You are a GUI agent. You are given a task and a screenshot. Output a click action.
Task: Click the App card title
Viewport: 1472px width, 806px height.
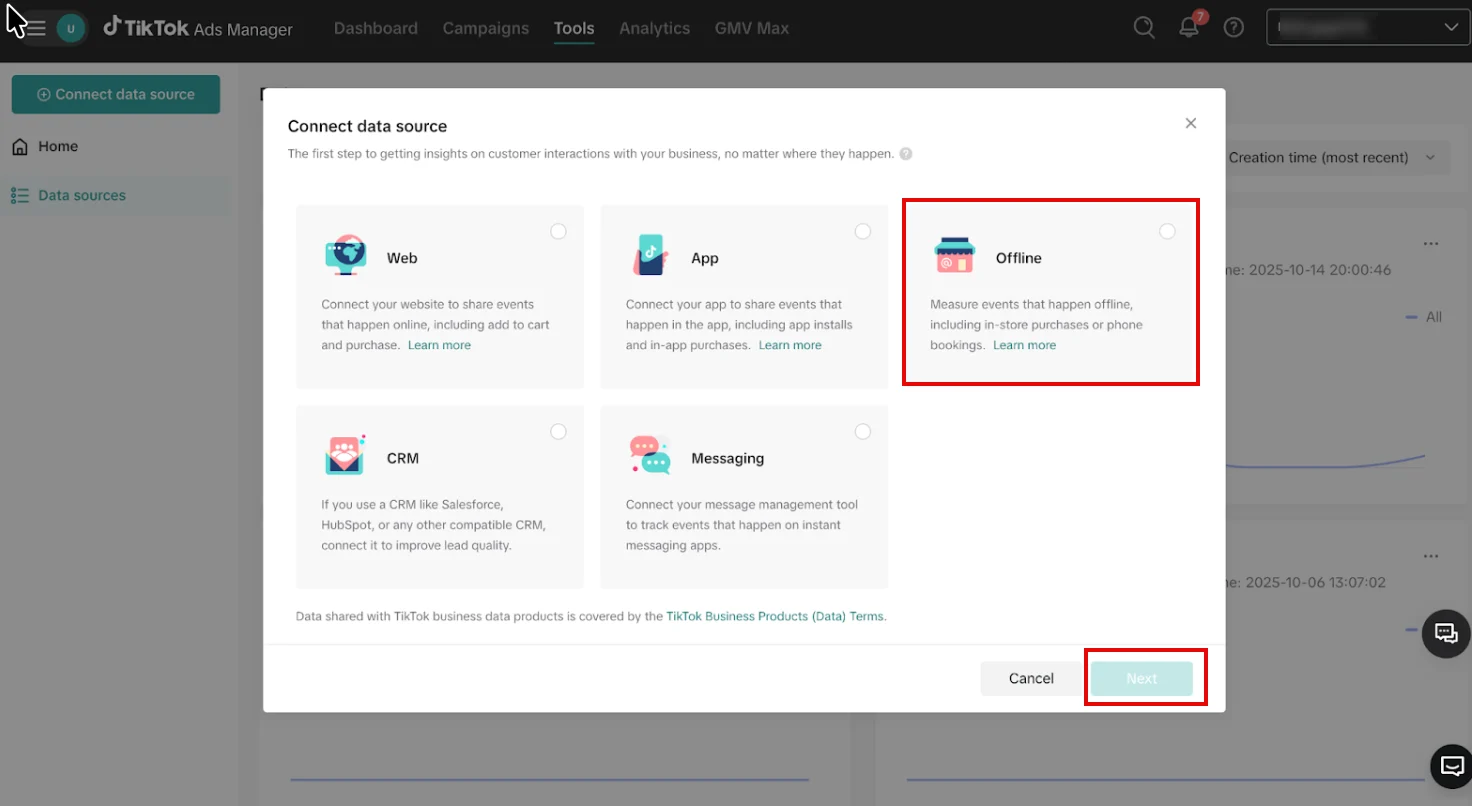pos(705,258)
